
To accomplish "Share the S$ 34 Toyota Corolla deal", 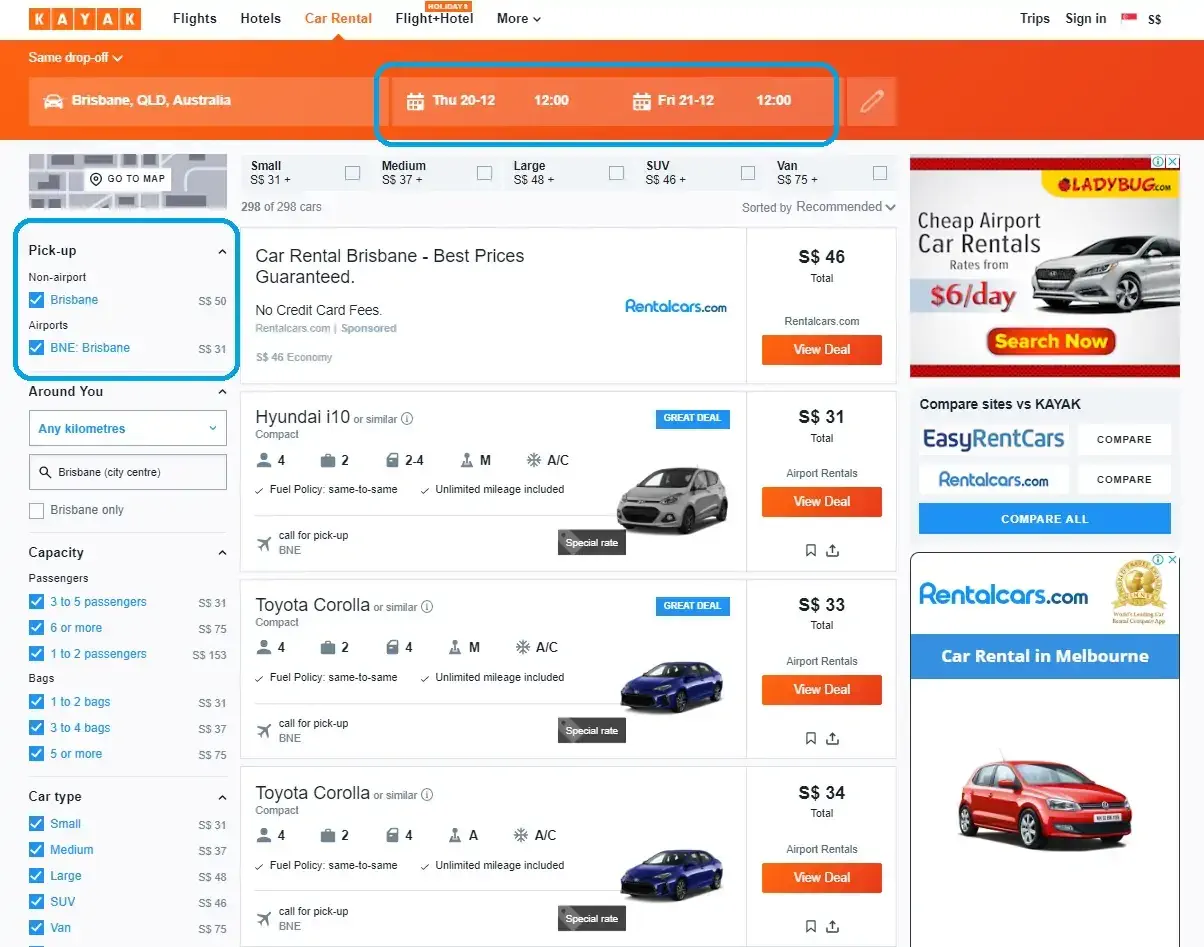I will pos(833,927).
